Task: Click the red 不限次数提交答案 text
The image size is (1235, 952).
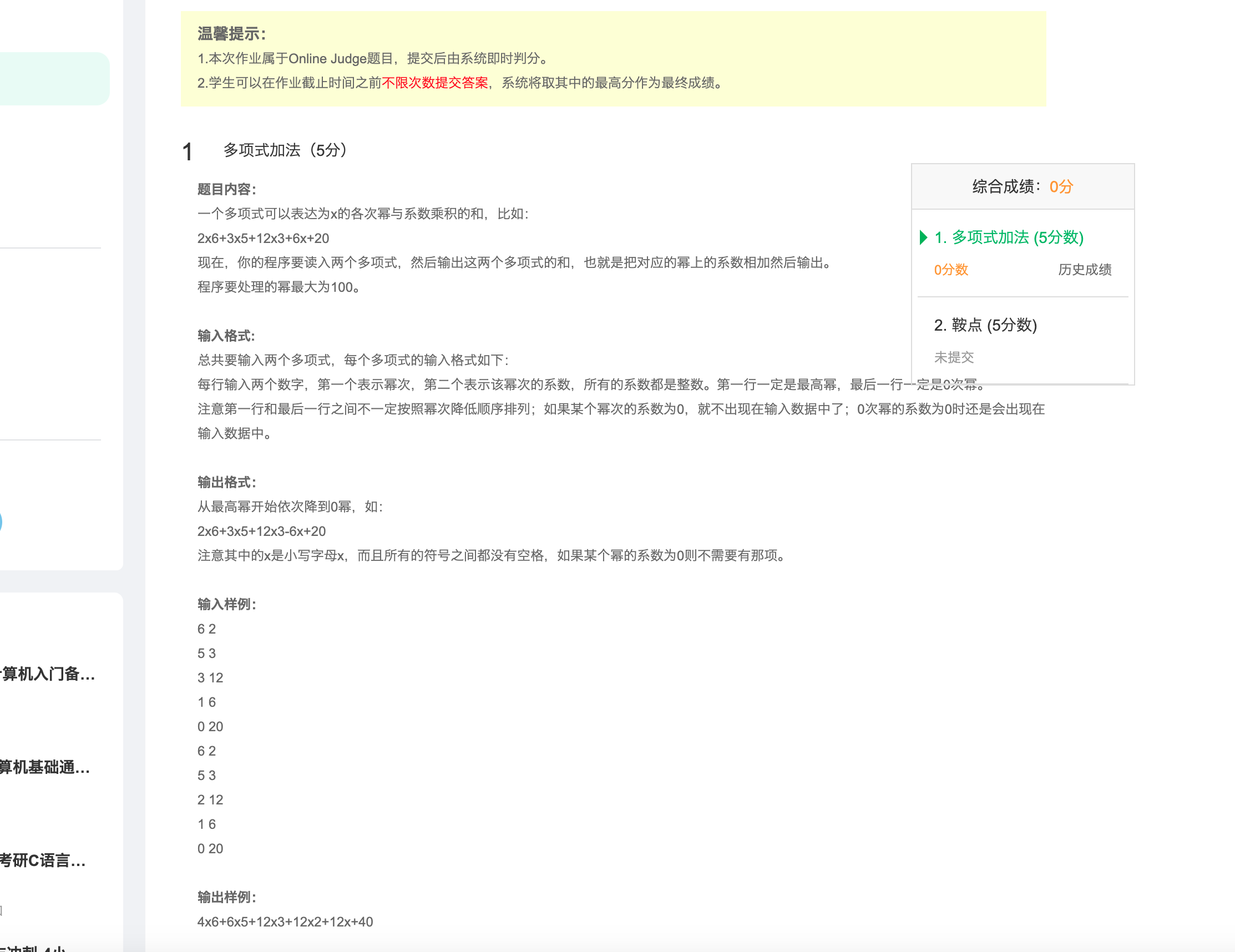Action: [434, 83]
